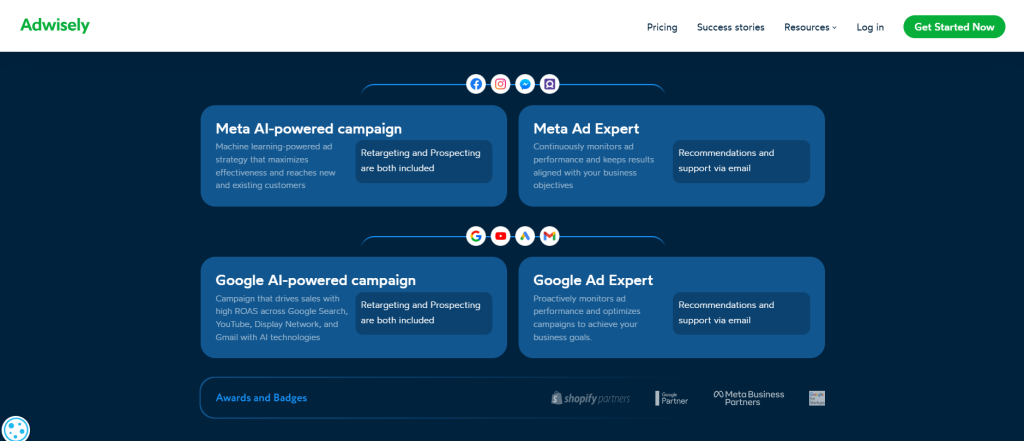Click the Adwisely logo
1024x441 pixels.
pos(55,26)
